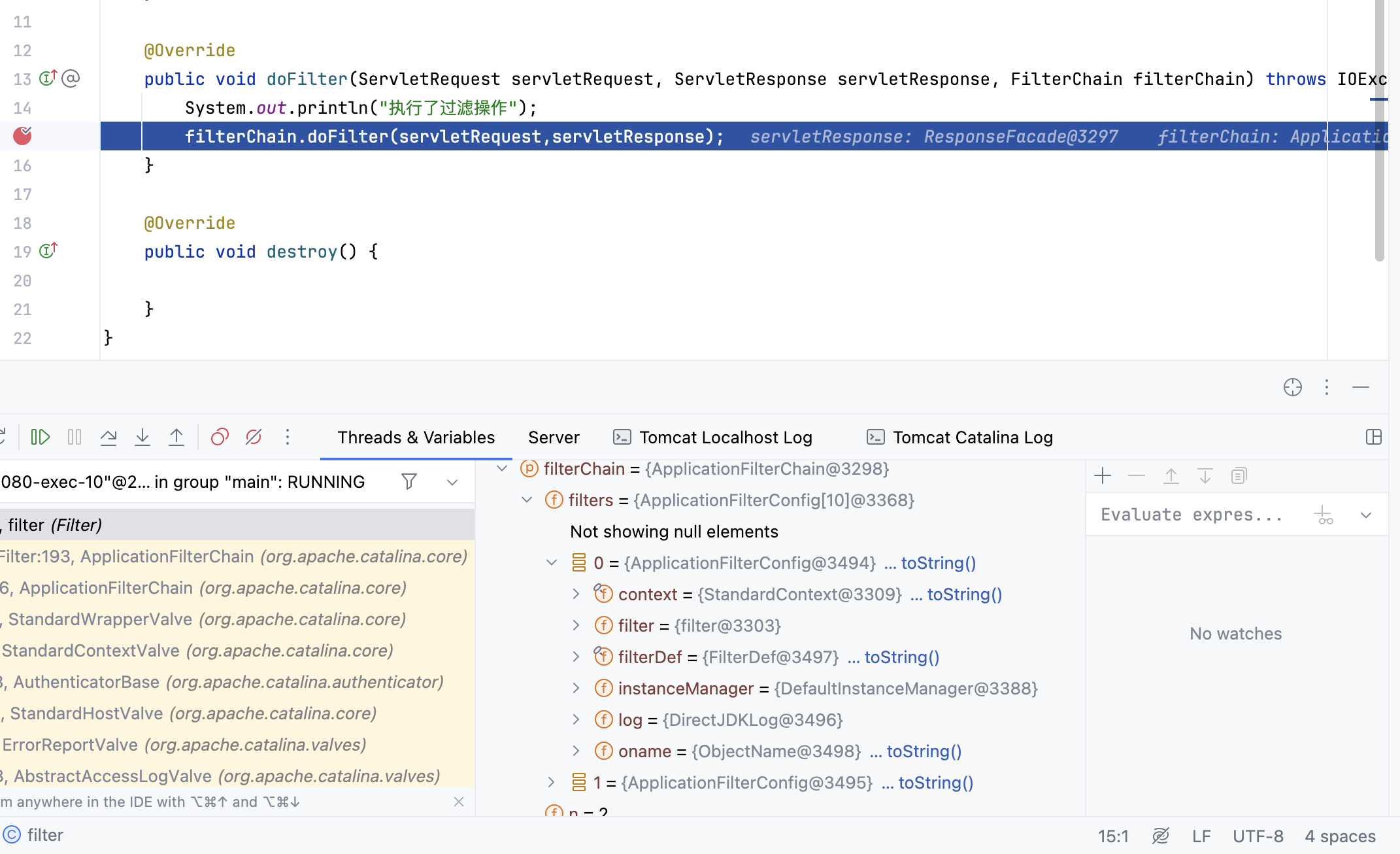The height and width of the screenshot is (854, 1400).
Task: Open the thread selector dropdown arrow
Action: coord(452,482)
